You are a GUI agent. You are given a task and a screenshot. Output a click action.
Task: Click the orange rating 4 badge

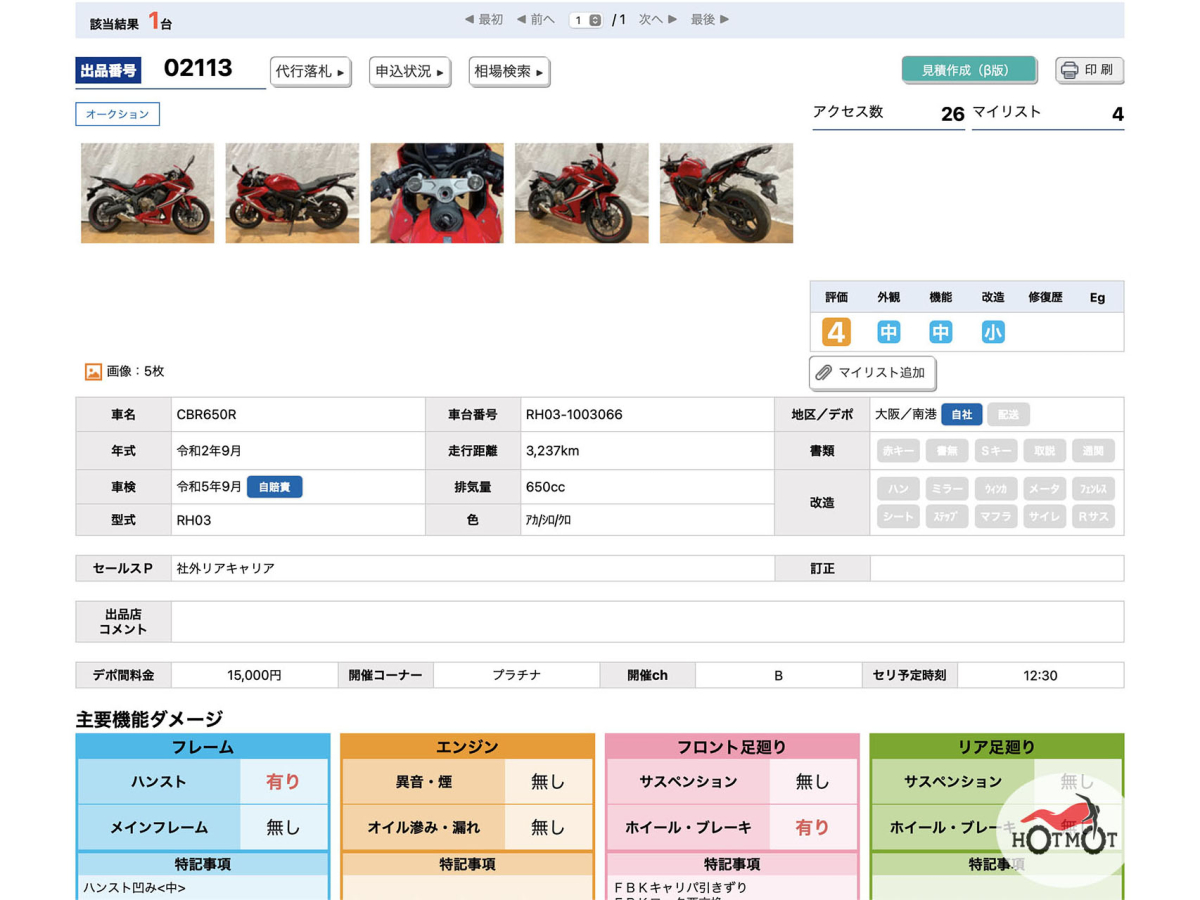click(x=836, y=332)
